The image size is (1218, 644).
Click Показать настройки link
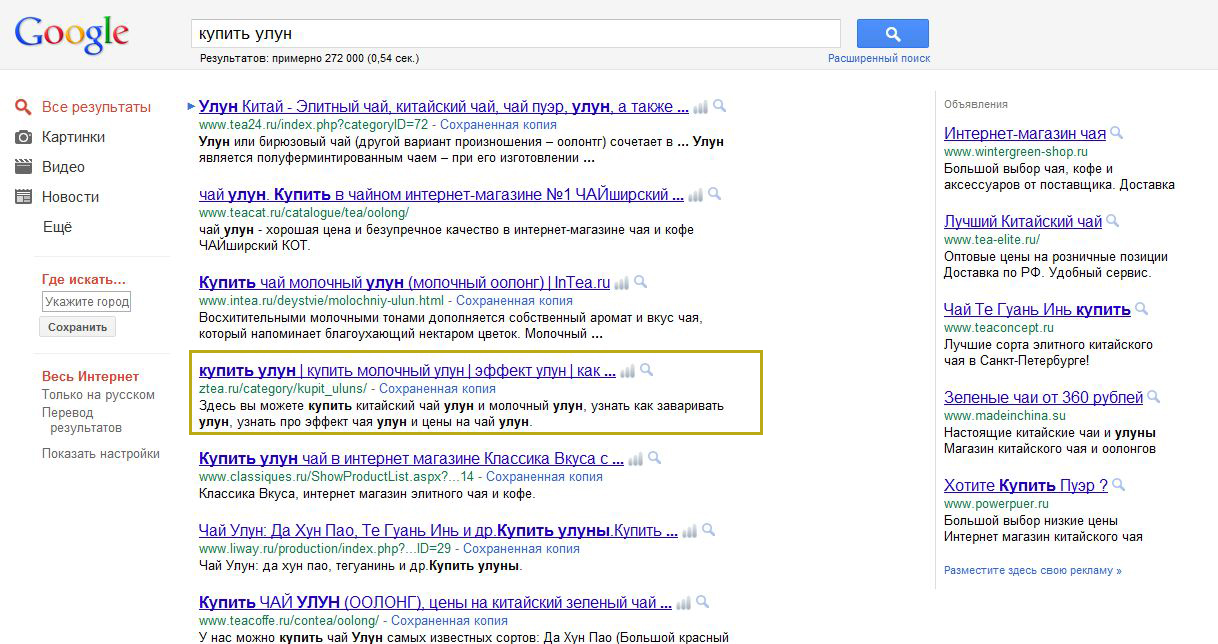[101, 454]
